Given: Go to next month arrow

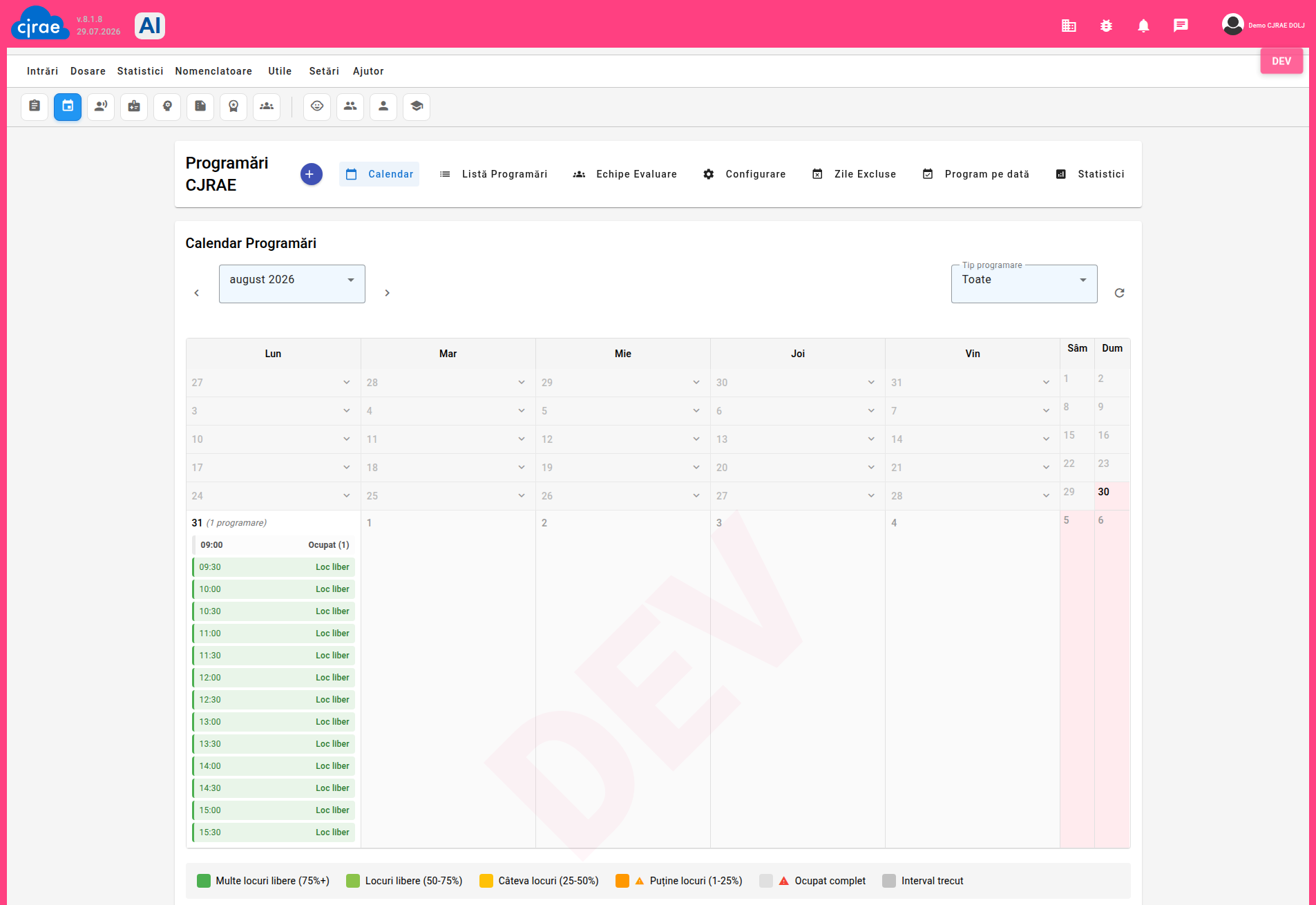Looking at the screenshot, I should pyautogui.click(x=387, y=293).
